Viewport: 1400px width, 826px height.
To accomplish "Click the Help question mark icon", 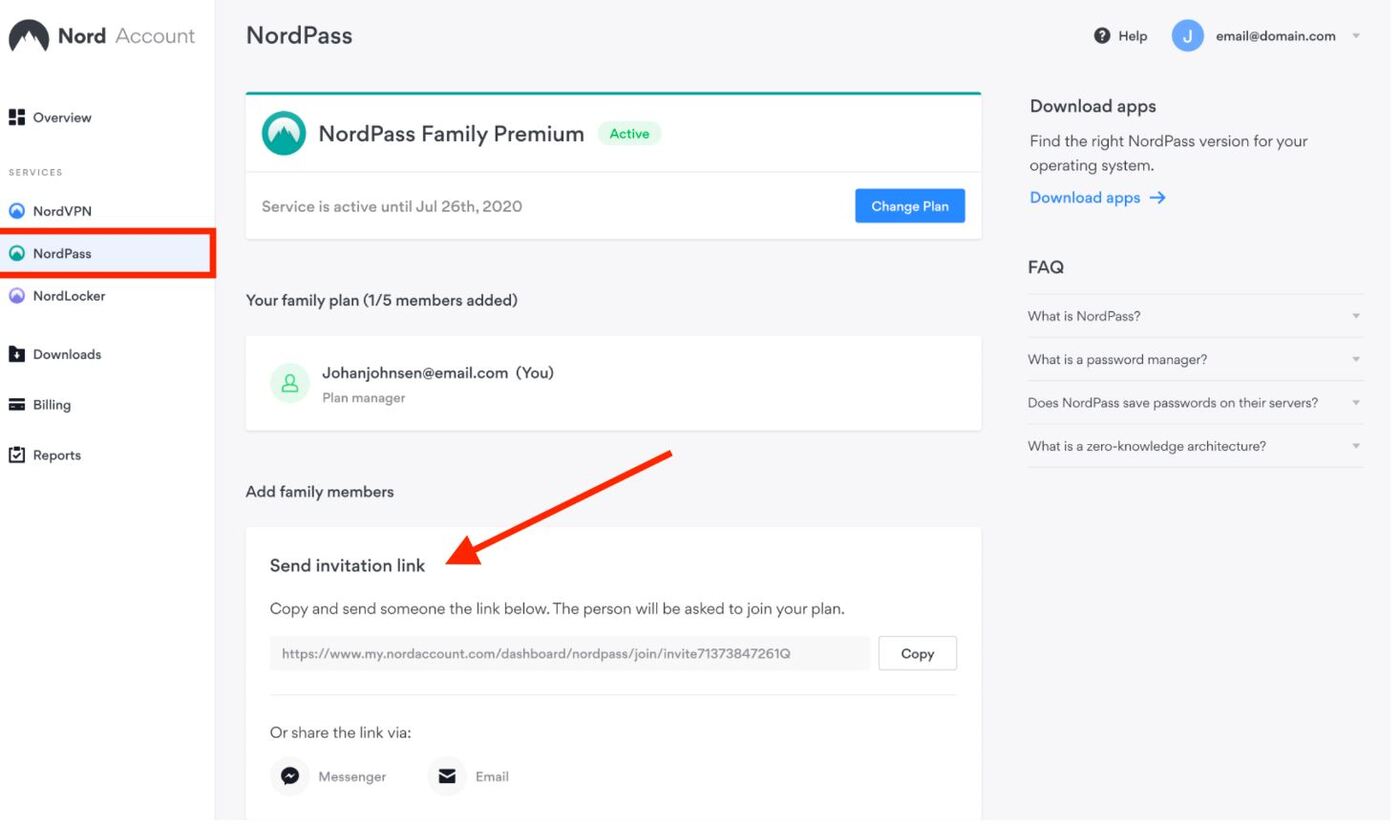I will point(1102,36).
